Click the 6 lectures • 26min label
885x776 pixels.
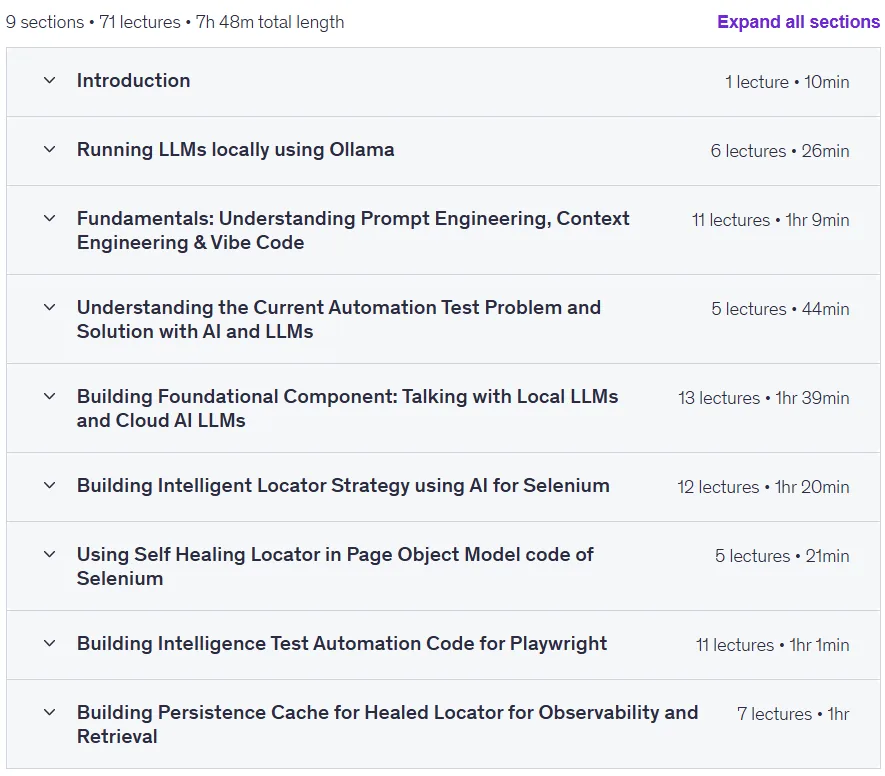coord(779,151)
